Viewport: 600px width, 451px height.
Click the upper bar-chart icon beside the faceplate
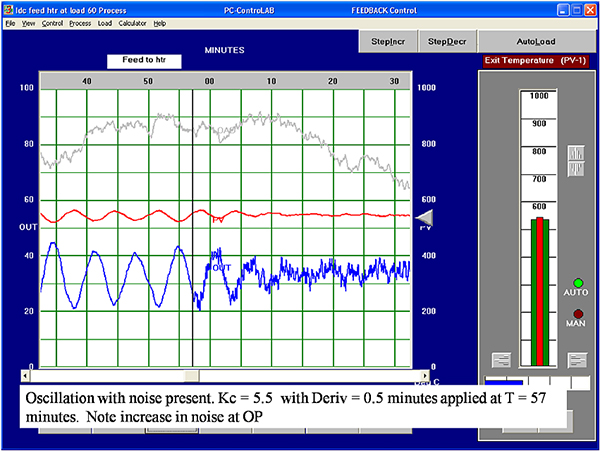pos(576,153)
